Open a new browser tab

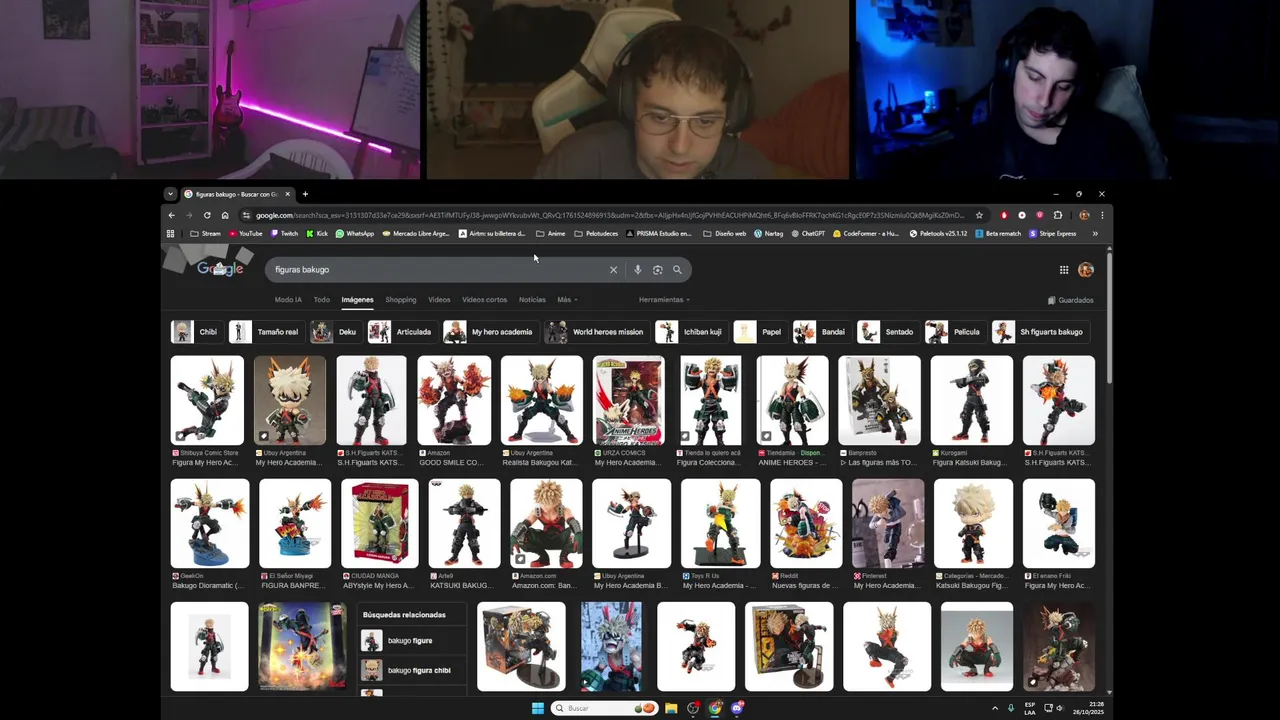coord(305,194)
